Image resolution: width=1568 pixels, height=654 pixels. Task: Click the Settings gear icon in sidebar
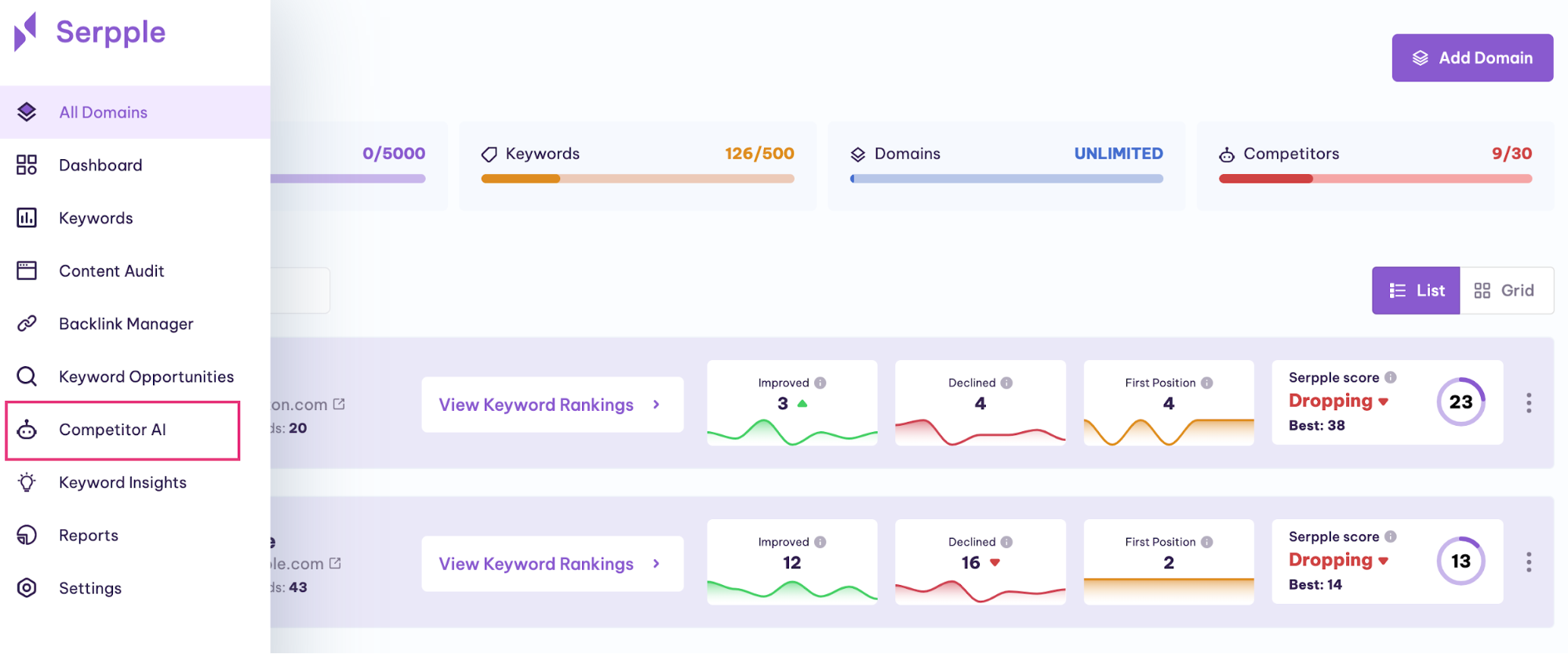27,587
